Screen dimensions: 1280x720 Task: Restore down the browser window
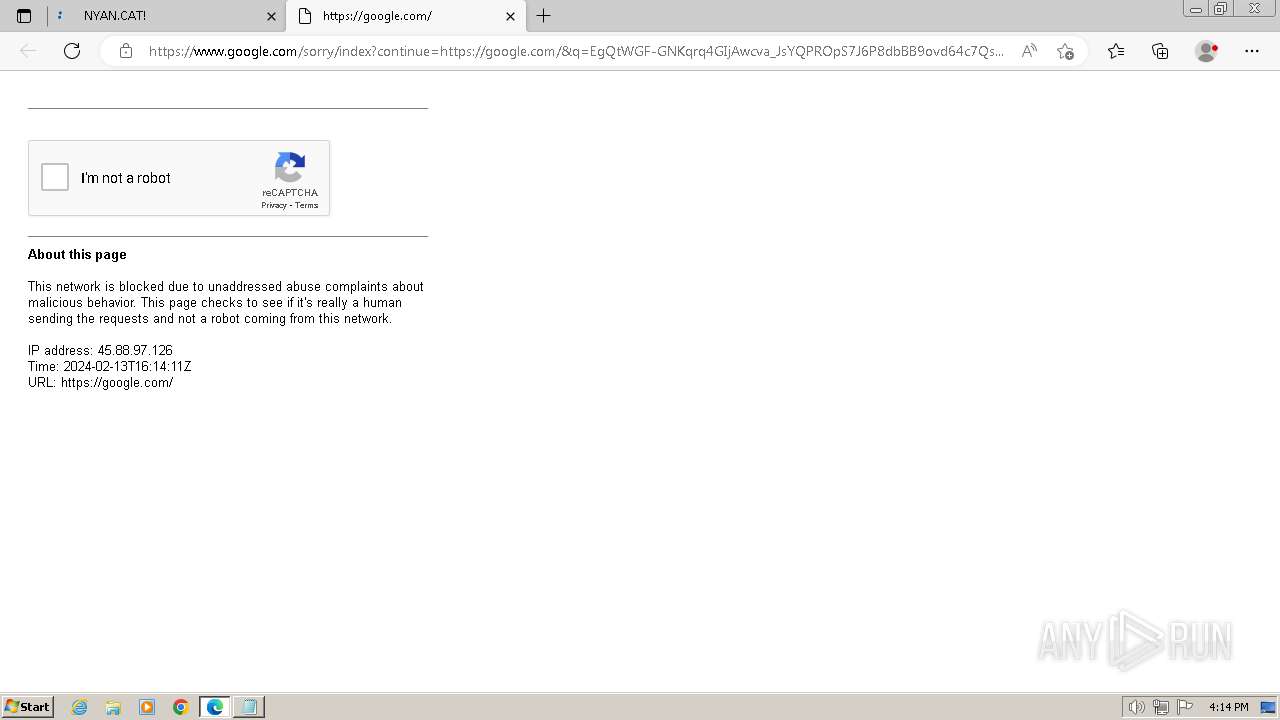pyautogui.click(x=1221, y=9)
